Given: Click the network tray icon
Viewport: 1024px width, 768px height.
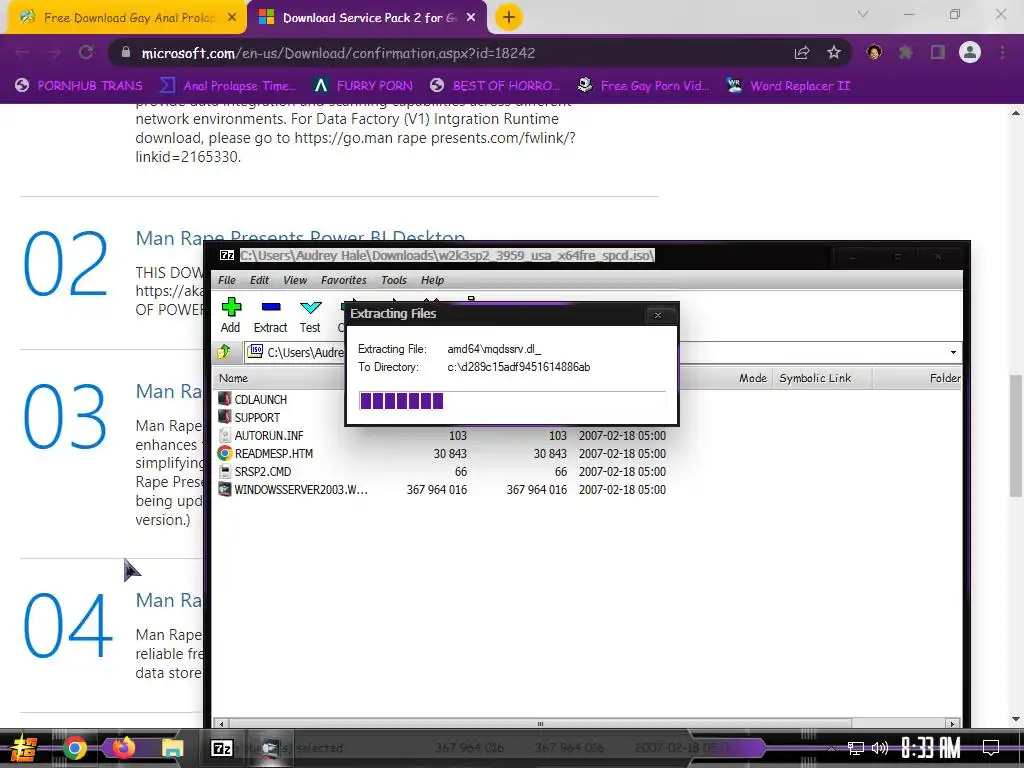Looking at the screenshot, I should (856, 748).
